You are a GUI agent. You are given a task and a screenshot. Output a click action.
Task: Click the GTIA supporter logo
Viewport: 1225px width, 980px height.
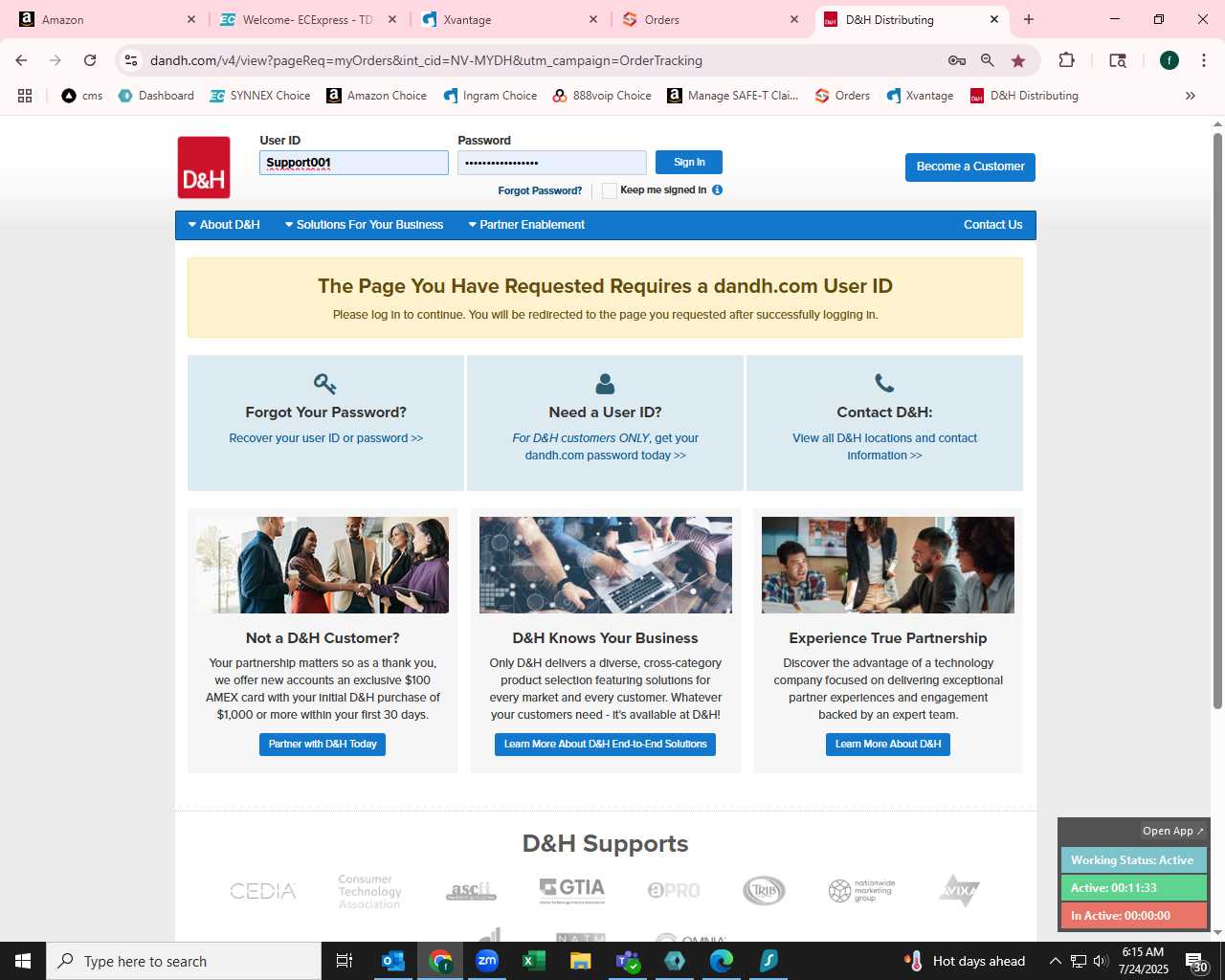pyautogui.click(x=572, y=890)
